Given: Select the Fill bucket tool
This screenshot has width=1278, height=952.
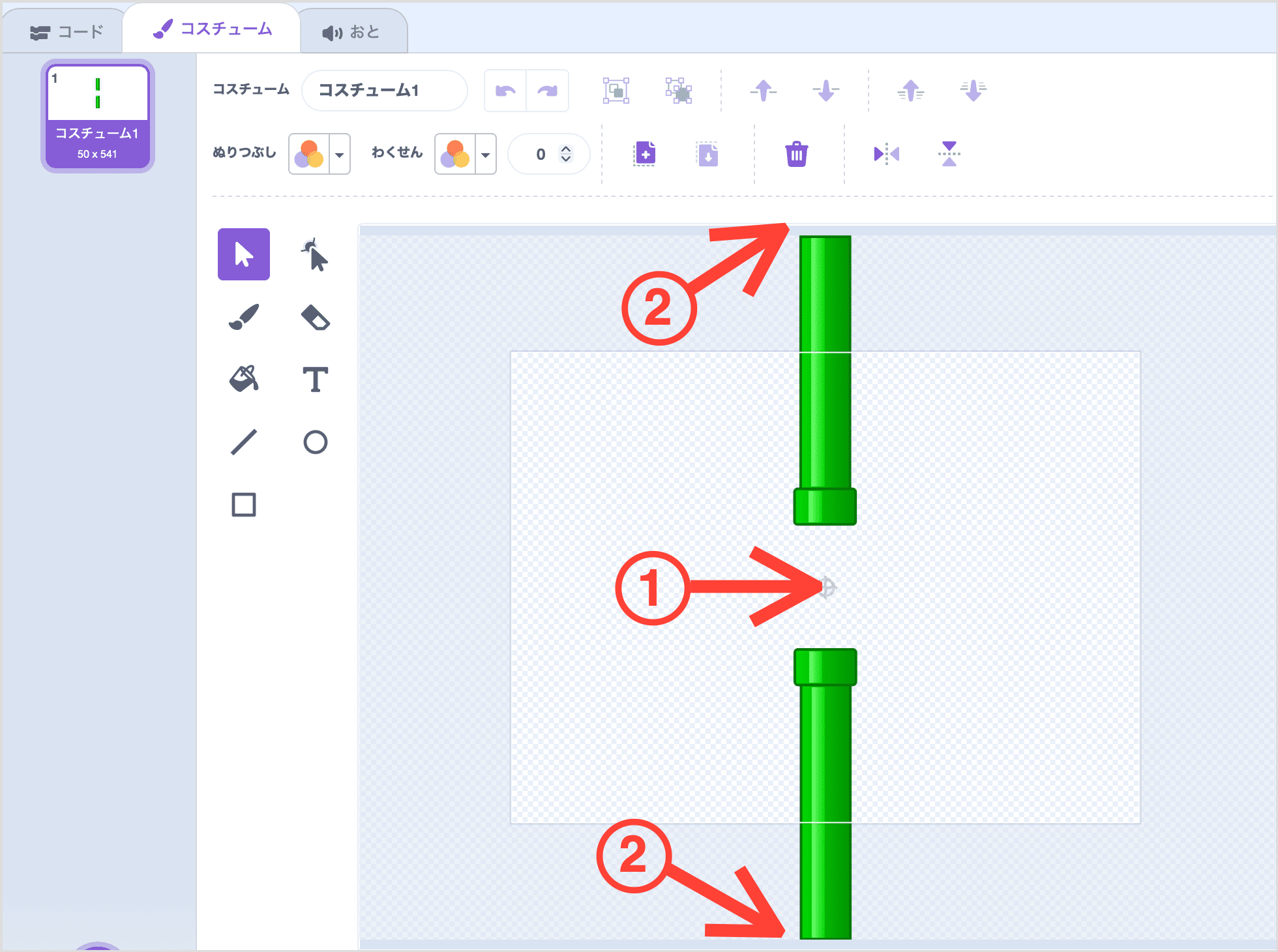Looking at the screenshot, I should pyautogui.click(x=244, y=379).
